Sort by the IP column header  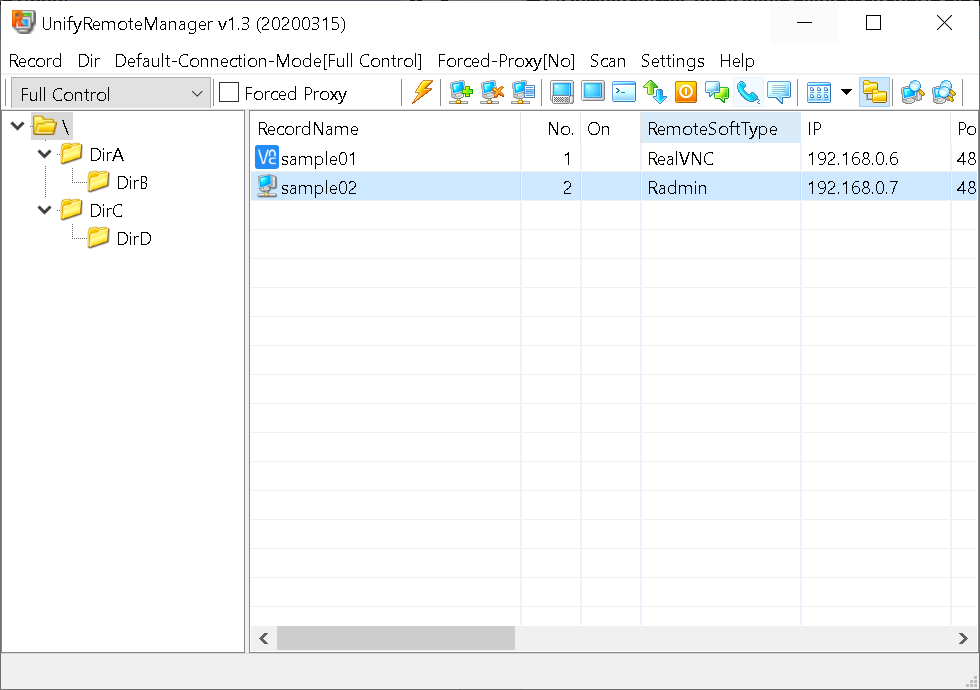coord(876,129)
